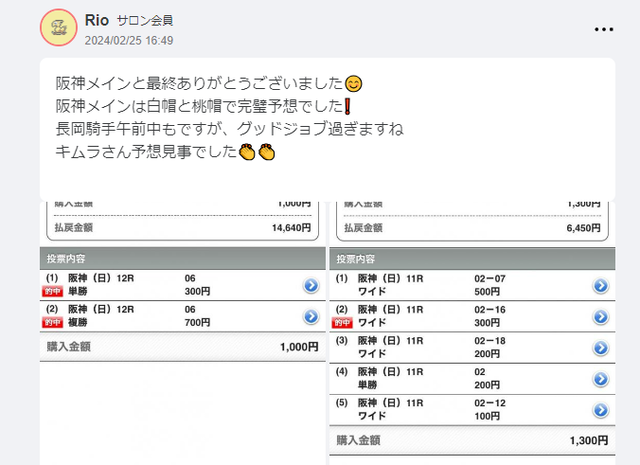Open arrow for 11R 単勝 02 bet
Screen dimensions: 640x465
pyautogui.click(x=601, y=379)
